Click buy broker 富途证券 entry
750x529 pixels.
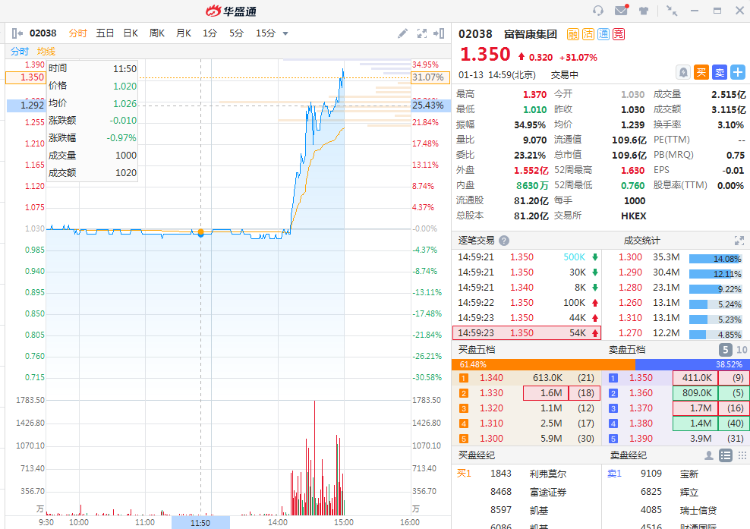[548, 492]
